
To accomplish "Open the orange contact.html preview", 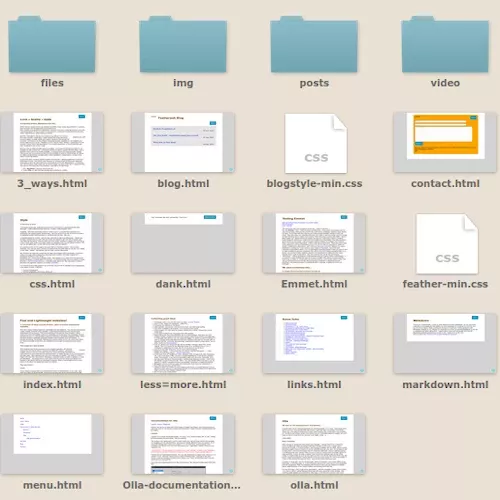I will click(445, 142).
